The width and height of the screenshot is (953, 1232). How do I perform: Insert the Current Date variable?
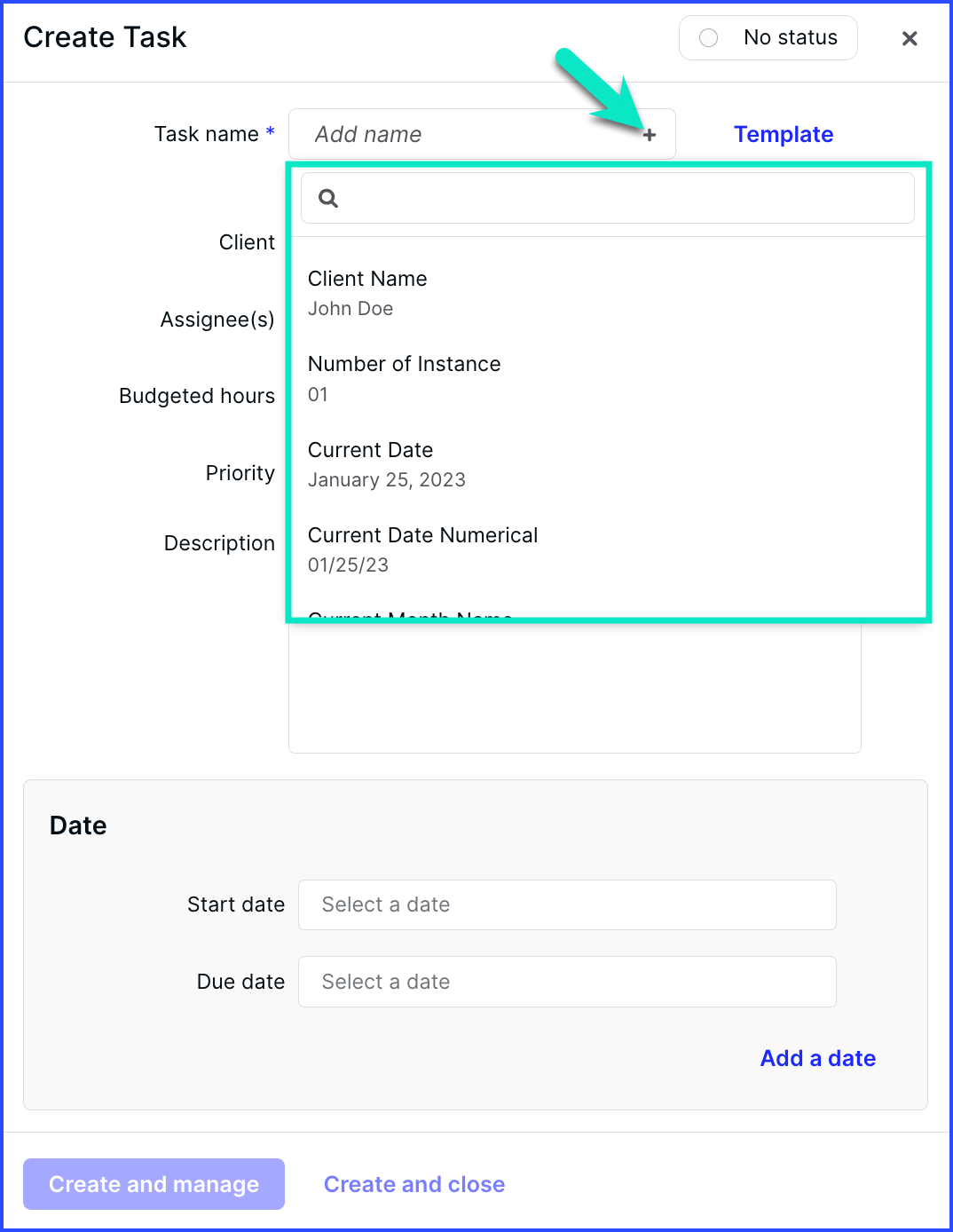tap(607, 464)
